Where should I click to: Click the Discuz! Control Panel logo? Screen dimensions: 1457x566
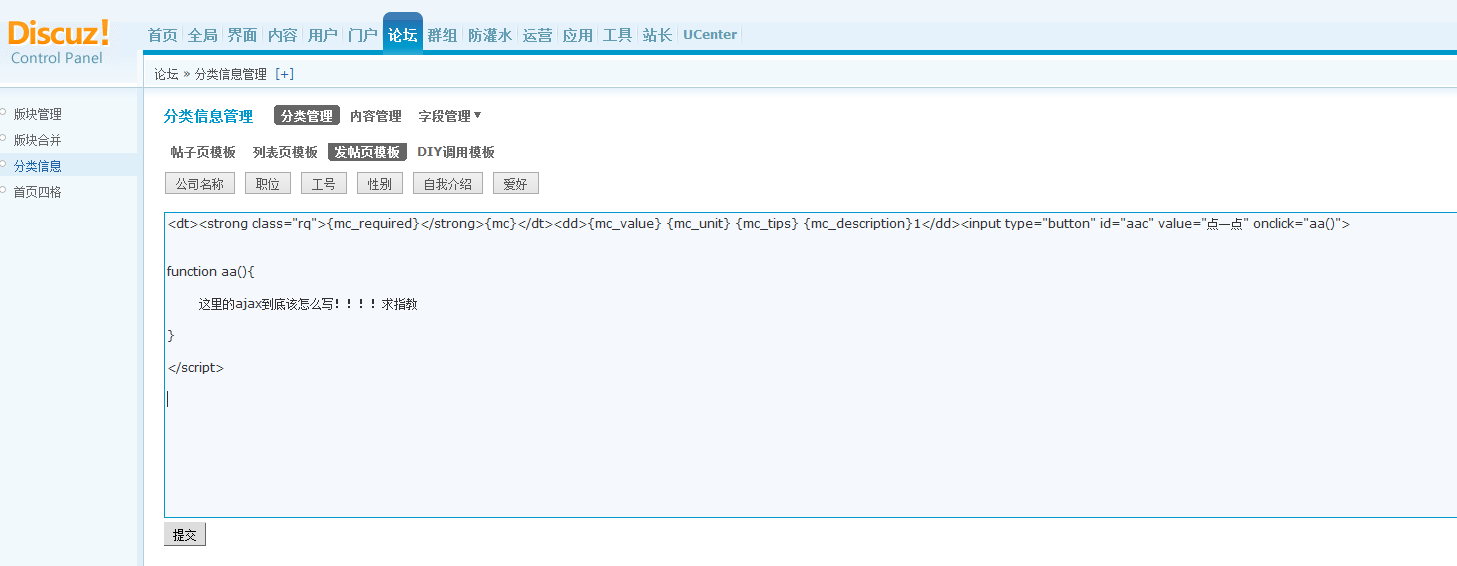(58, 42)
